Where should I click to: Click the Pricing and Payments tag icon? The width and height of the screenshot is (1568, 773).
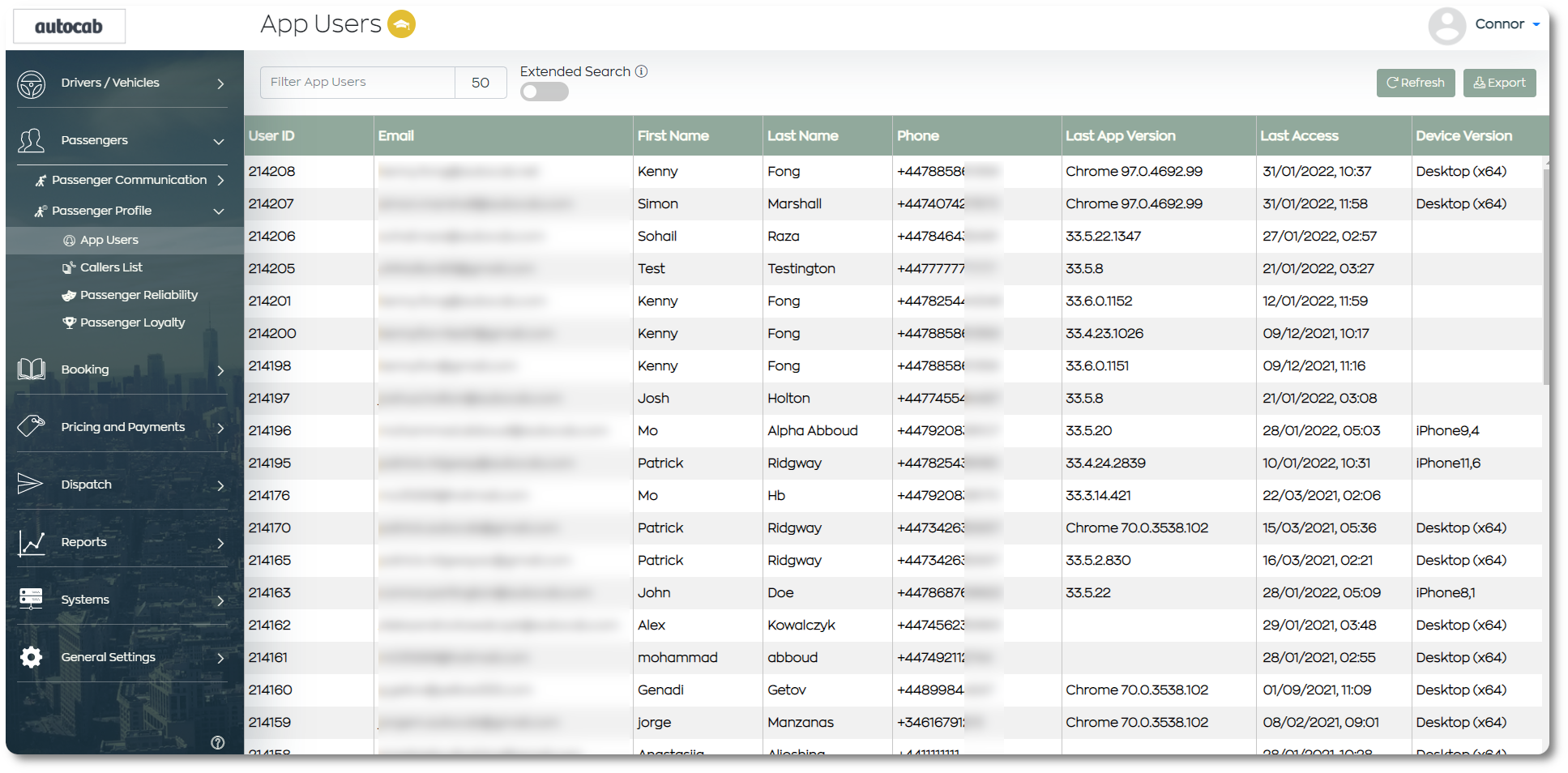click(32, 427)
